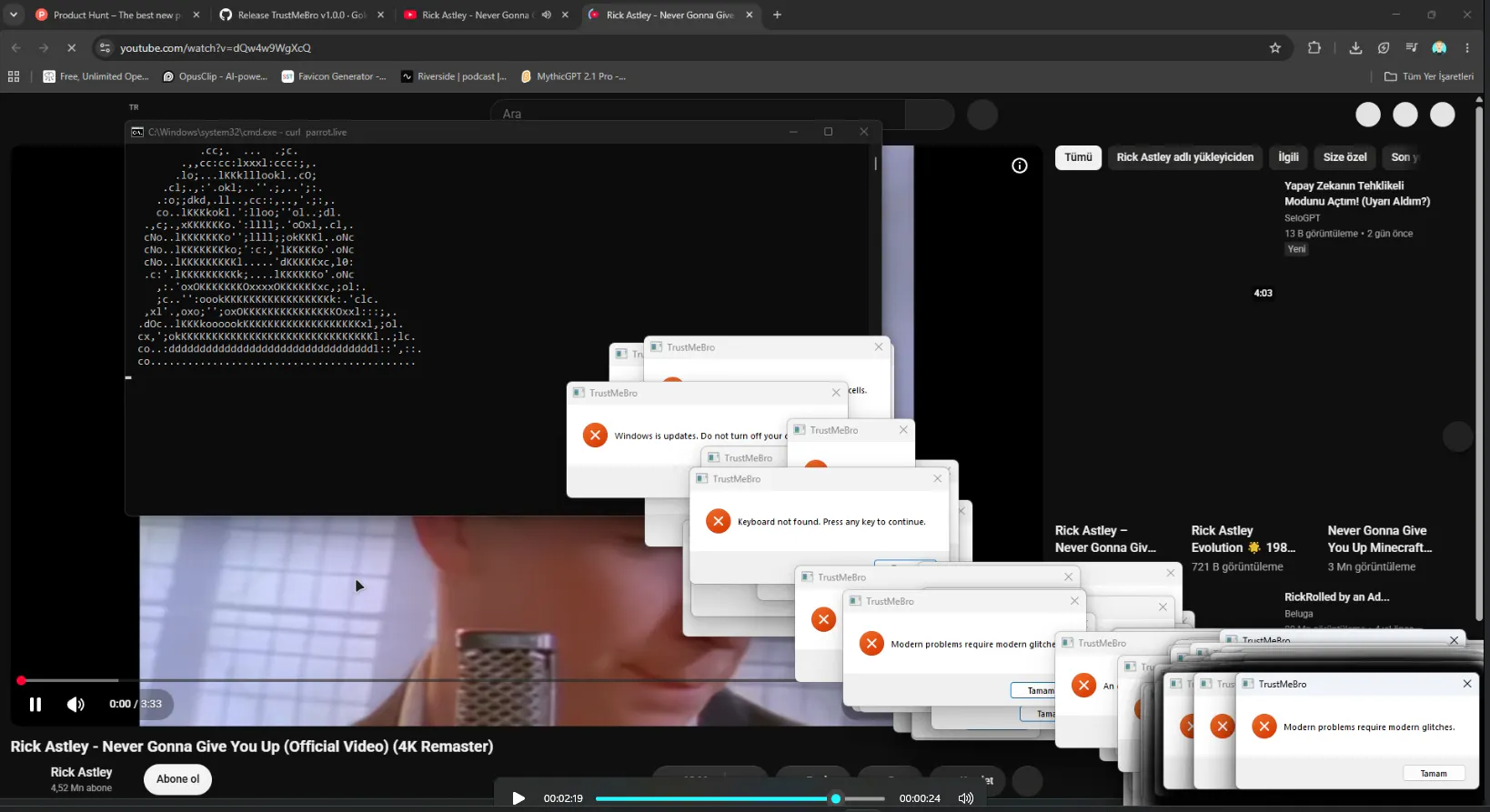The width and height of the screenshot is (1490, 812).
Task: Open the Riverside podcast bookmark
Action: [x=454, y=76]
